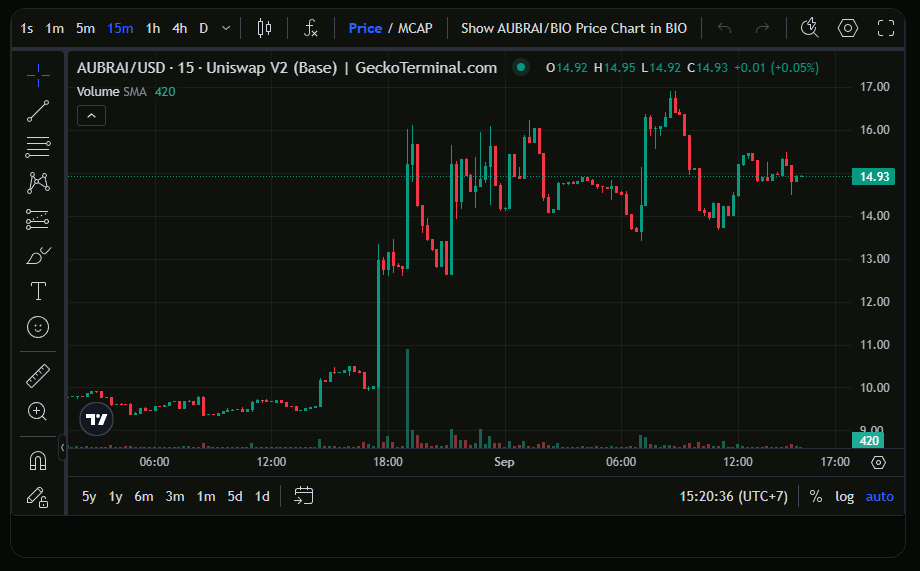The height and width of the screenshot is (571, 920).
Task: Toggle percentage scale mode
Action: [x=816, y=496]
